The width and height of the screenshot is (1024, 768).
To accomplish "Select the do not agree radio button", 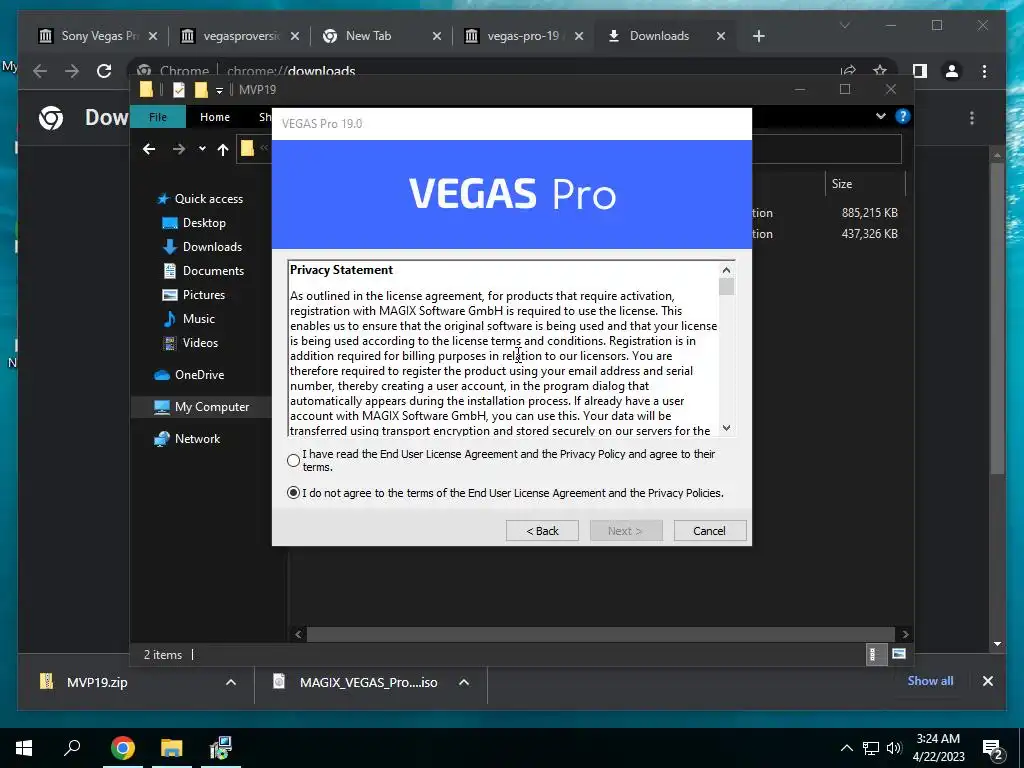I will (293, 492).
